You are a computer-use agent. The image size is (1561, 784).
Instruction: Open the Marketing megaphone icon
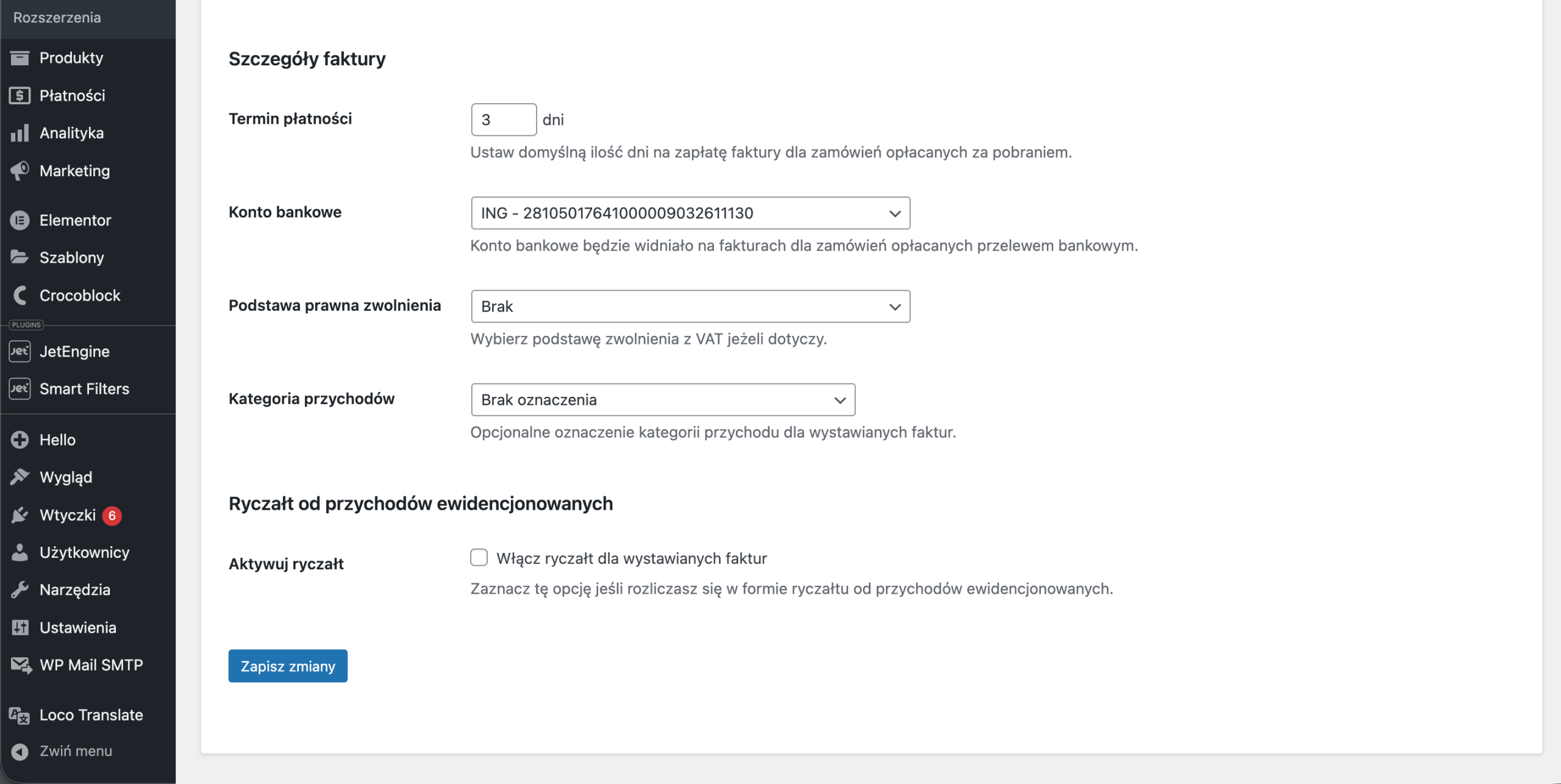[18, 171]
